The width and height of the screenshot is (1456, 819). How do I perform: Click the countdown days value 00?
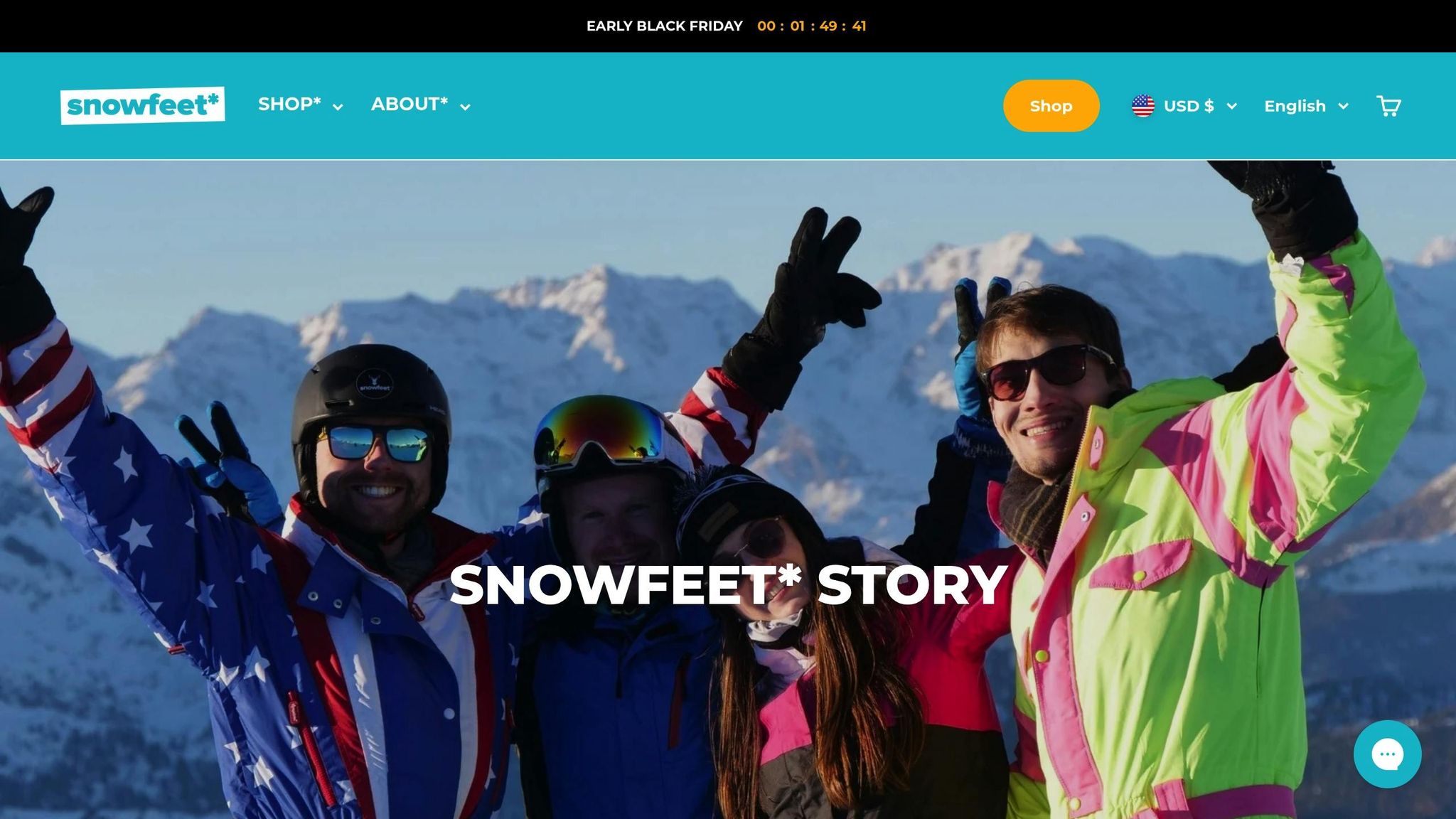766,26
